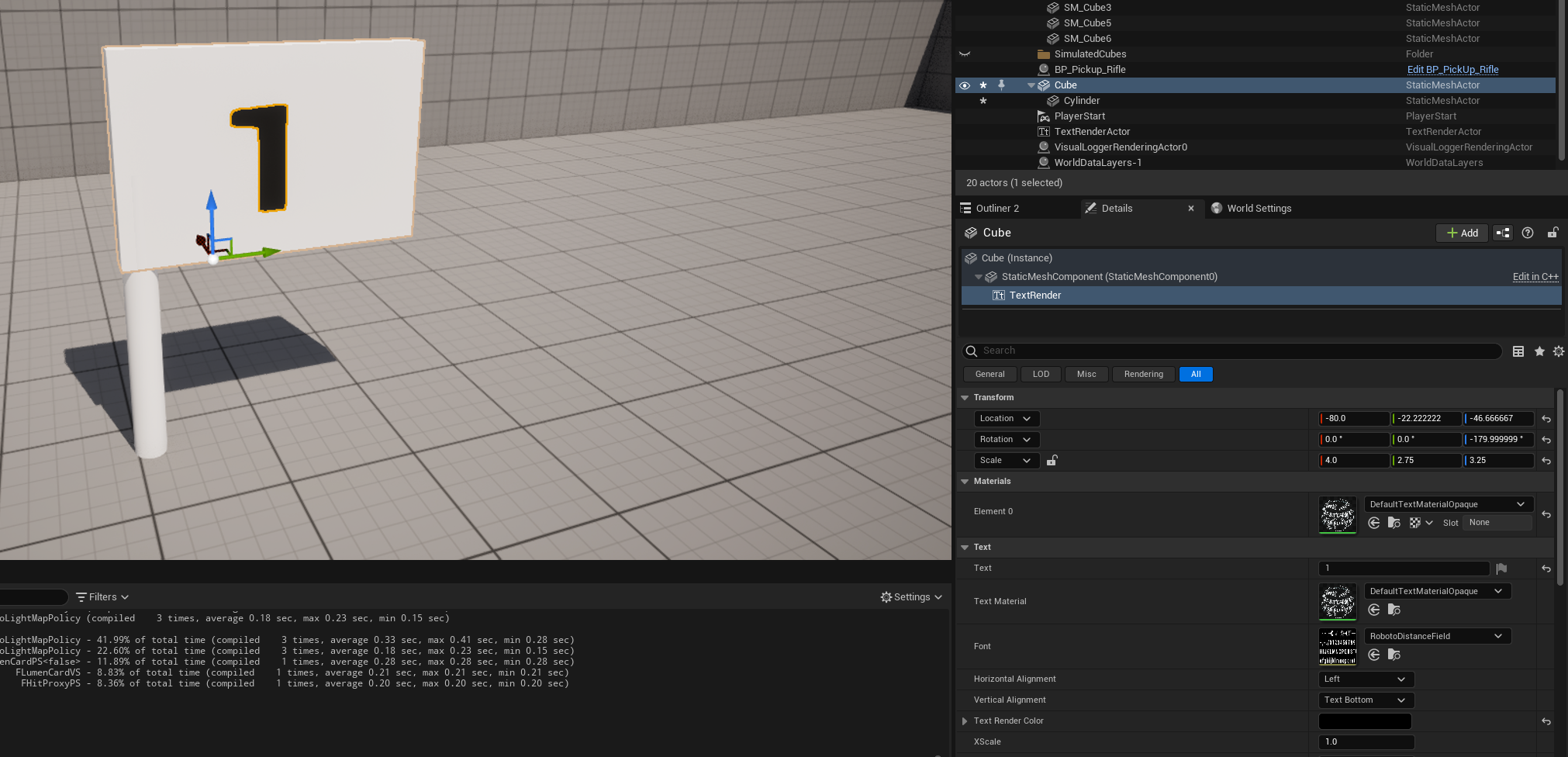Toggle the star mark on Cube row

pos(983,85)
